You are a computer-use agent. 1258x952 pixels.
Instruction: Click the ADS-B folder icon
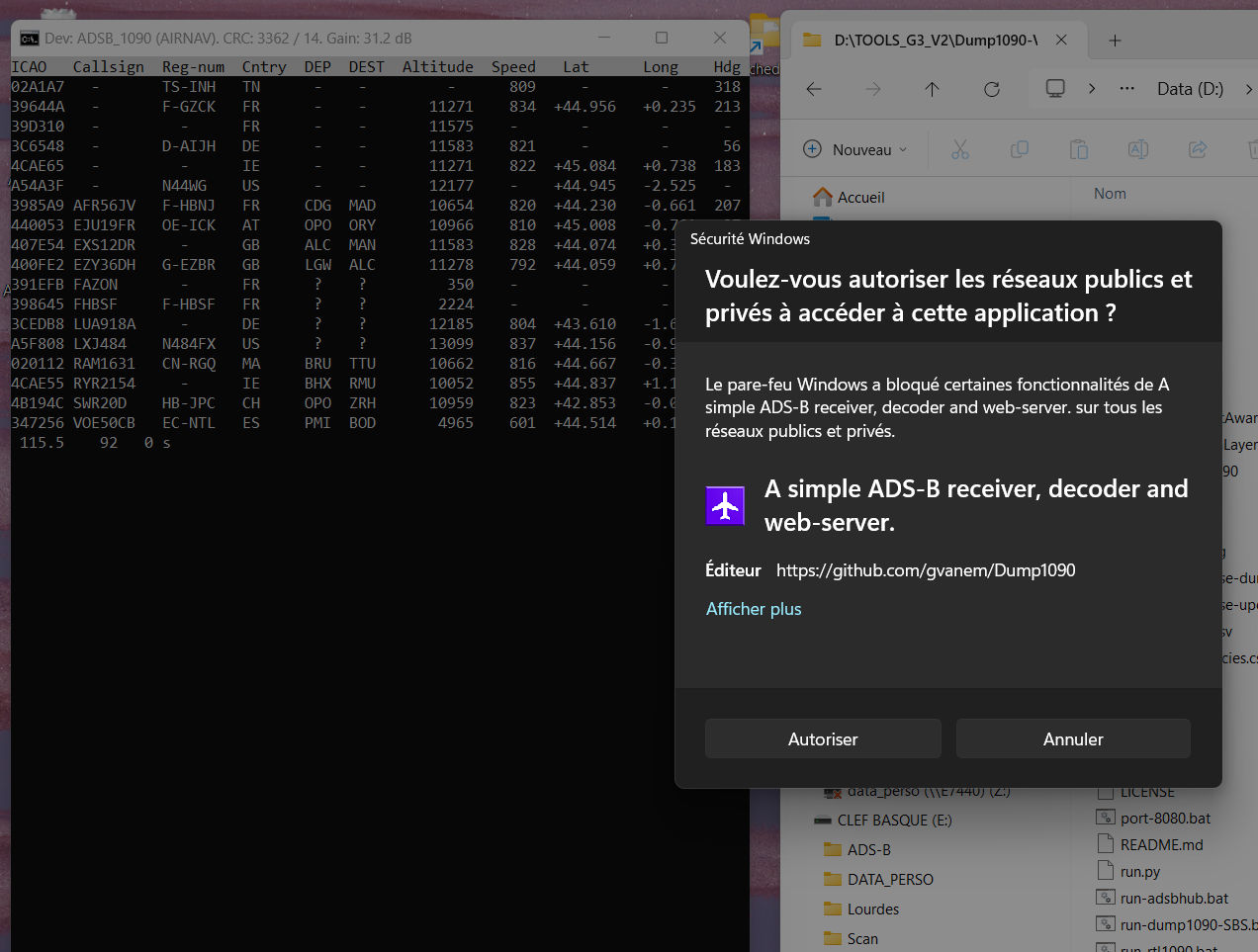(x=832, y=850)
